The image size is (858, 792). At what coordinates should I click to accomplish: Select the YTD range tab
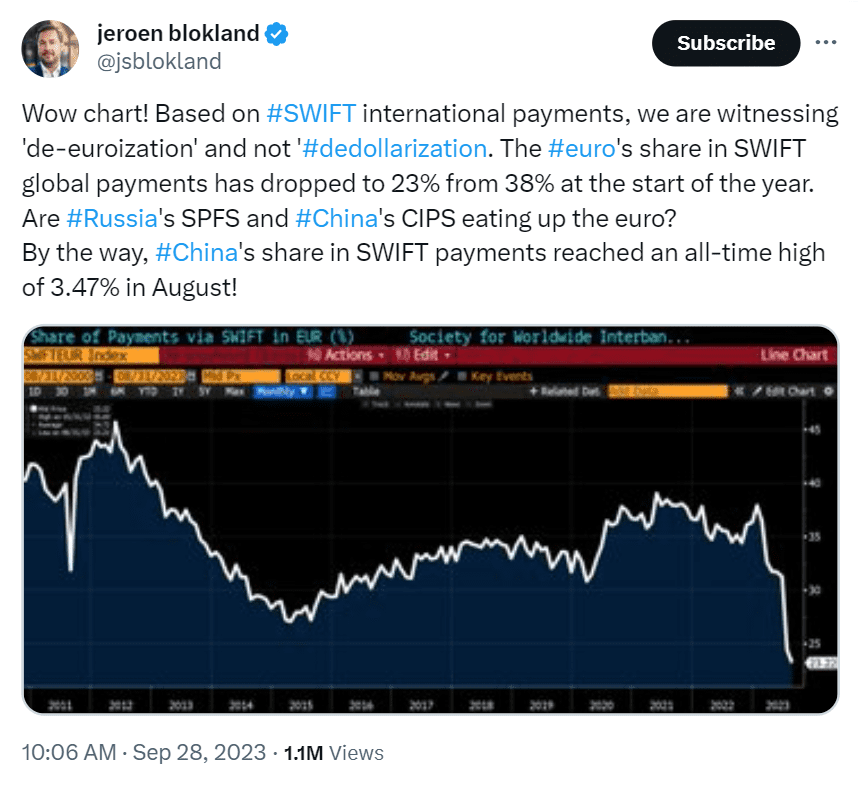click(x=146, y=391)
